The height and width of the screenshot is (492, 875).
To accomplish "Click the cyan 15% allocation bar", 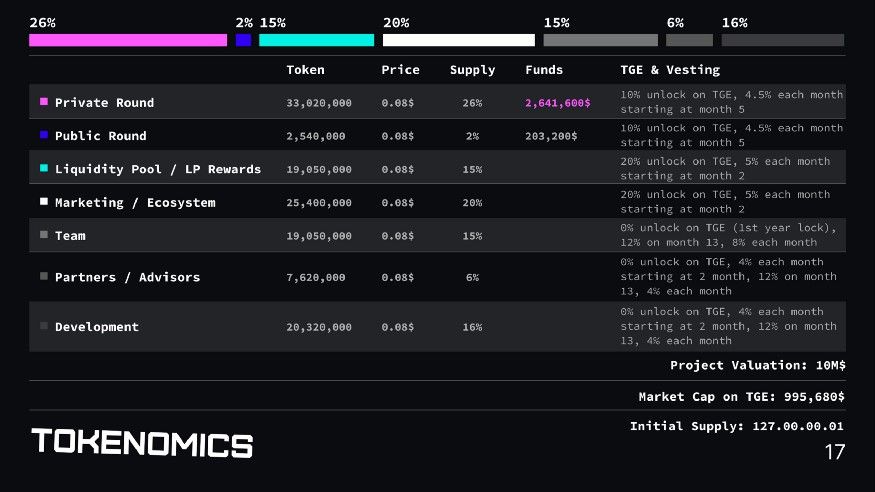I will [316, 40].
